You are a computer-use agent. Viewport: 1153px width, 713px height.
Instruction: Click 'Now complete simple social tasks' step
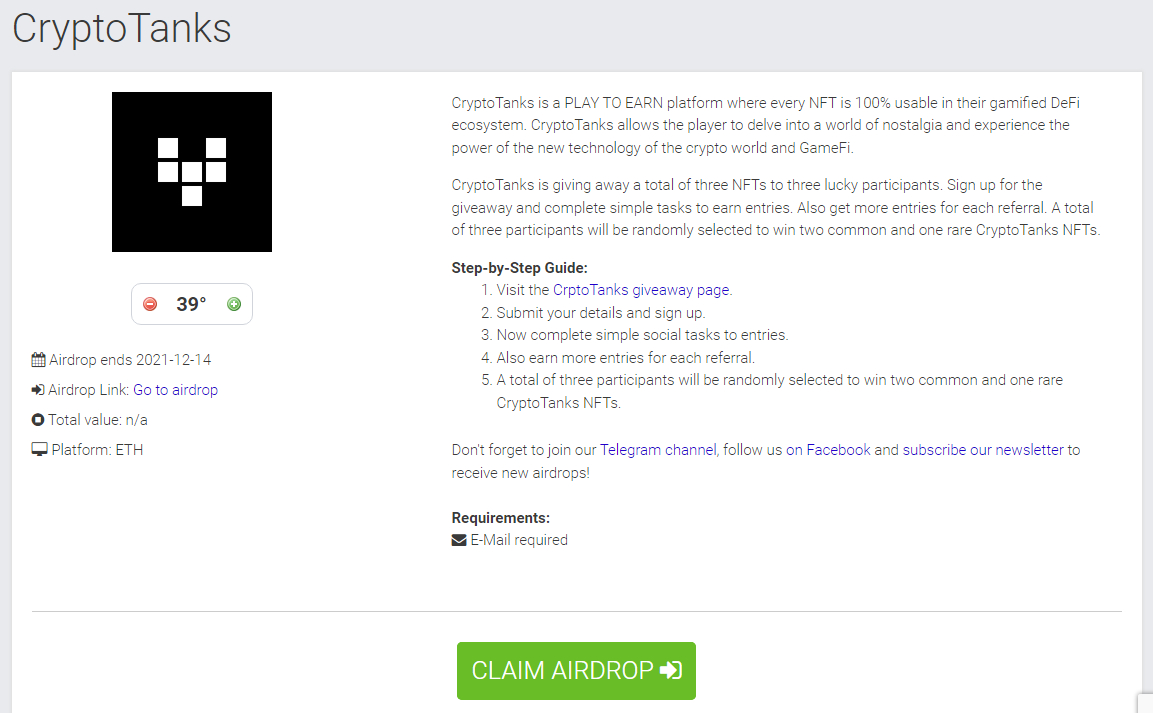(642, 335)
